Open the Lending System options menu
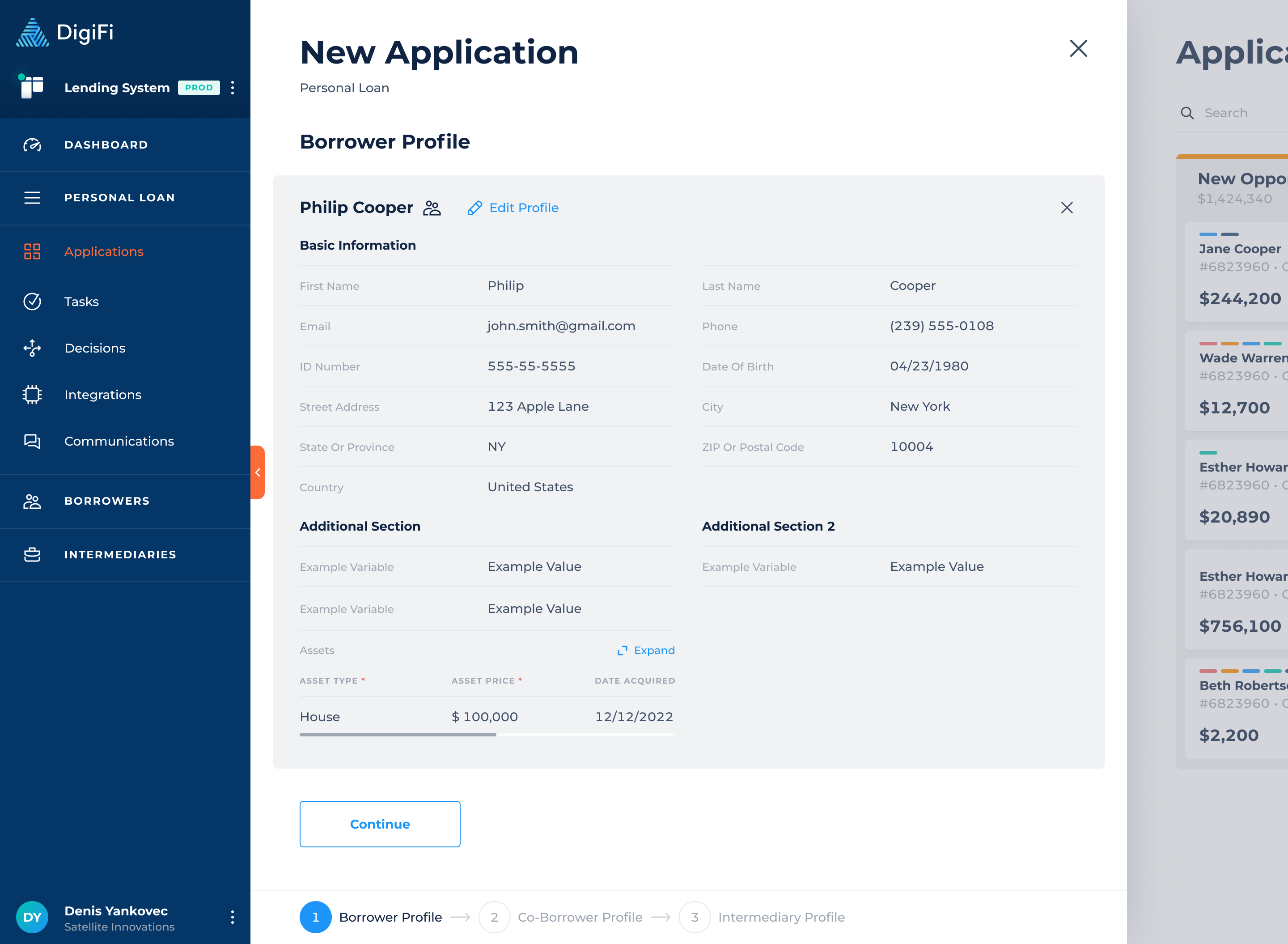The width and height of the screenshot is (1288, 944). coord(233,88)
